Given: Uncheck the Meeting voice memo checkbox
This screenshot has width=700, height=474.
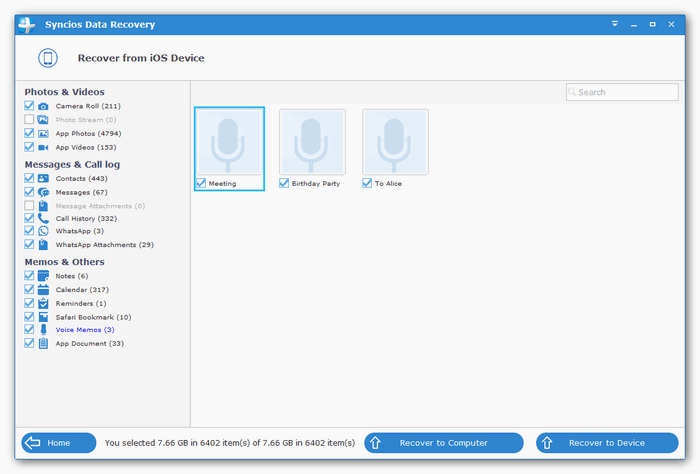Looking at the screenshot, I should click(x=201, y=183).
